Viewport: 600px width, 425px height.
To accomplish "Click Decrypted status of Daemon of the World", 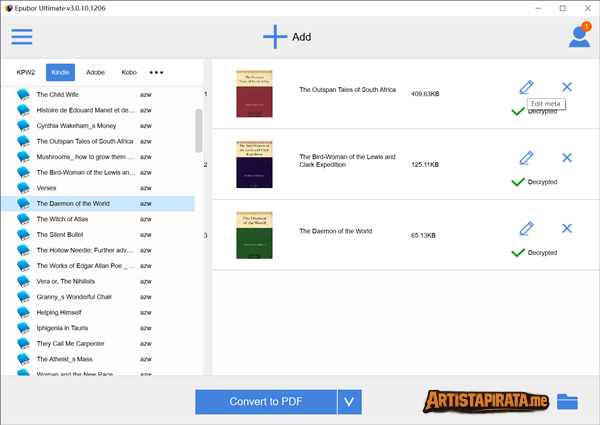I will 534,253.
